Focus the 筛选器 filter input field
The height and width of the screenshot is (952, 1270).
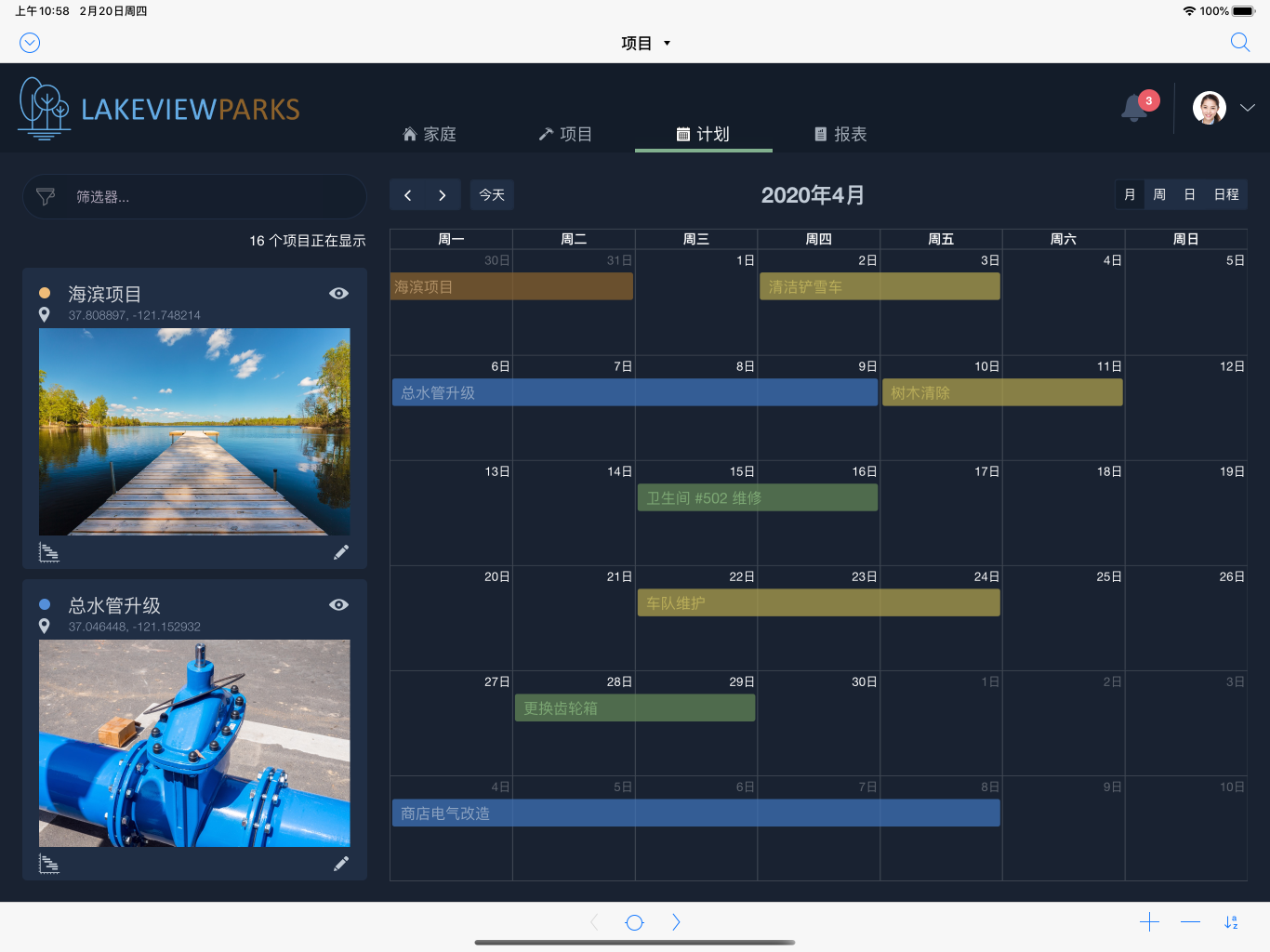tap(194, 197)
